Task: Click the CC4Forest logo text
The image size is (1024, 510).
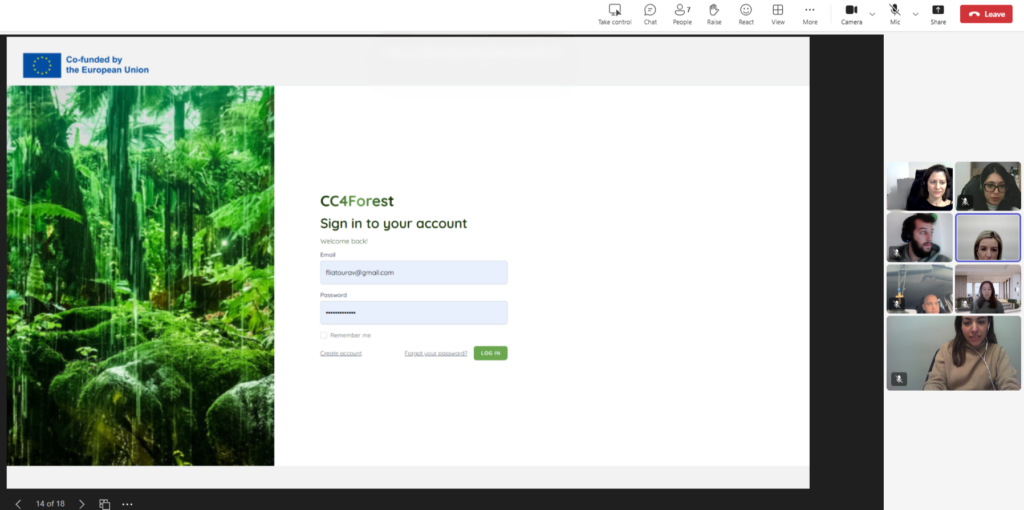Action: click(x=357, y=201)
